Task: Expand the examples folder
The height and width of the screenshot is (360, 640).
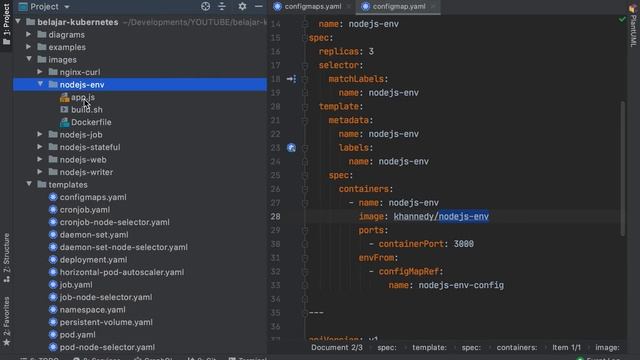Action: coord(29,47)
